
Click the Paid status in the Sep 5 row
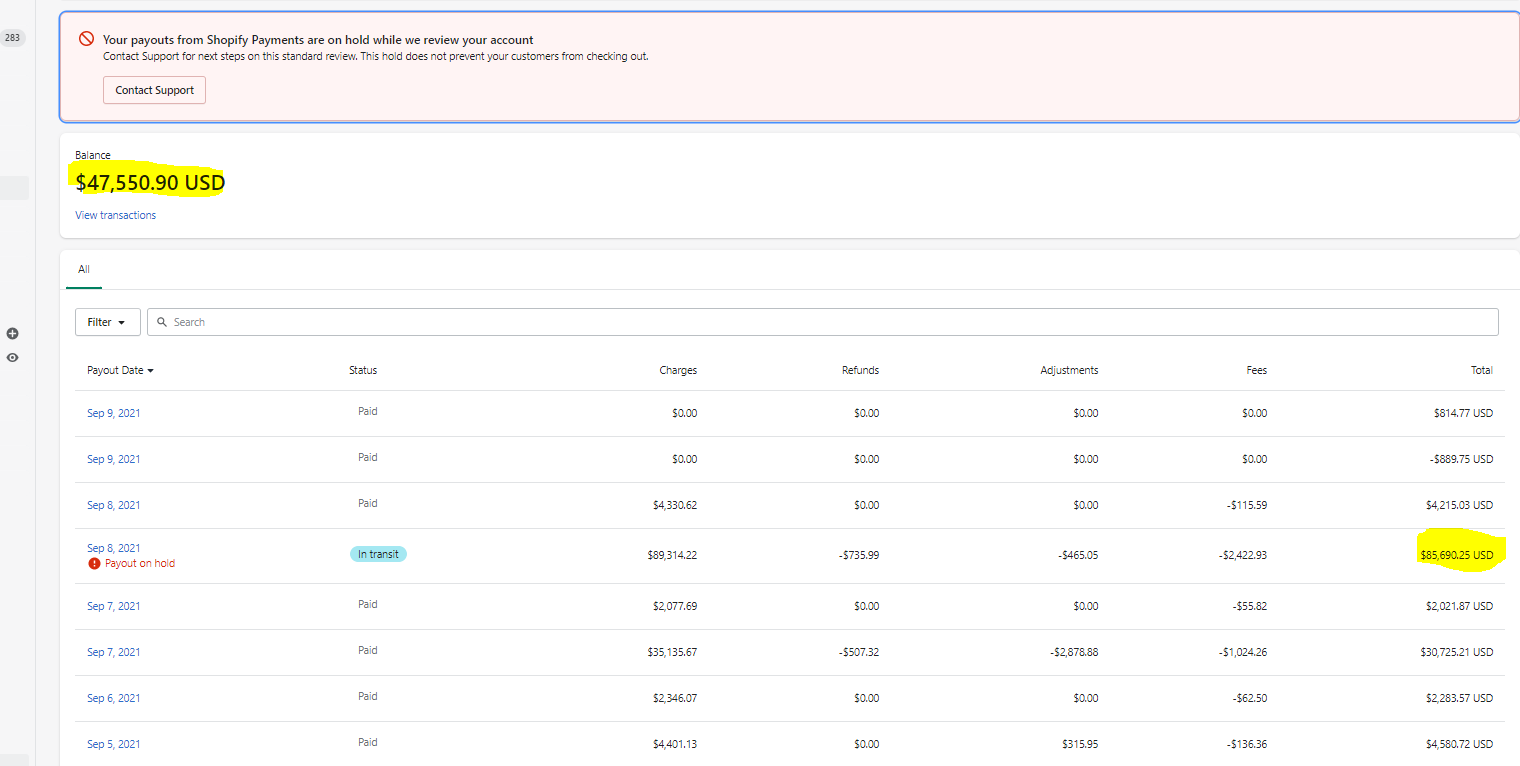coord(368,742)
